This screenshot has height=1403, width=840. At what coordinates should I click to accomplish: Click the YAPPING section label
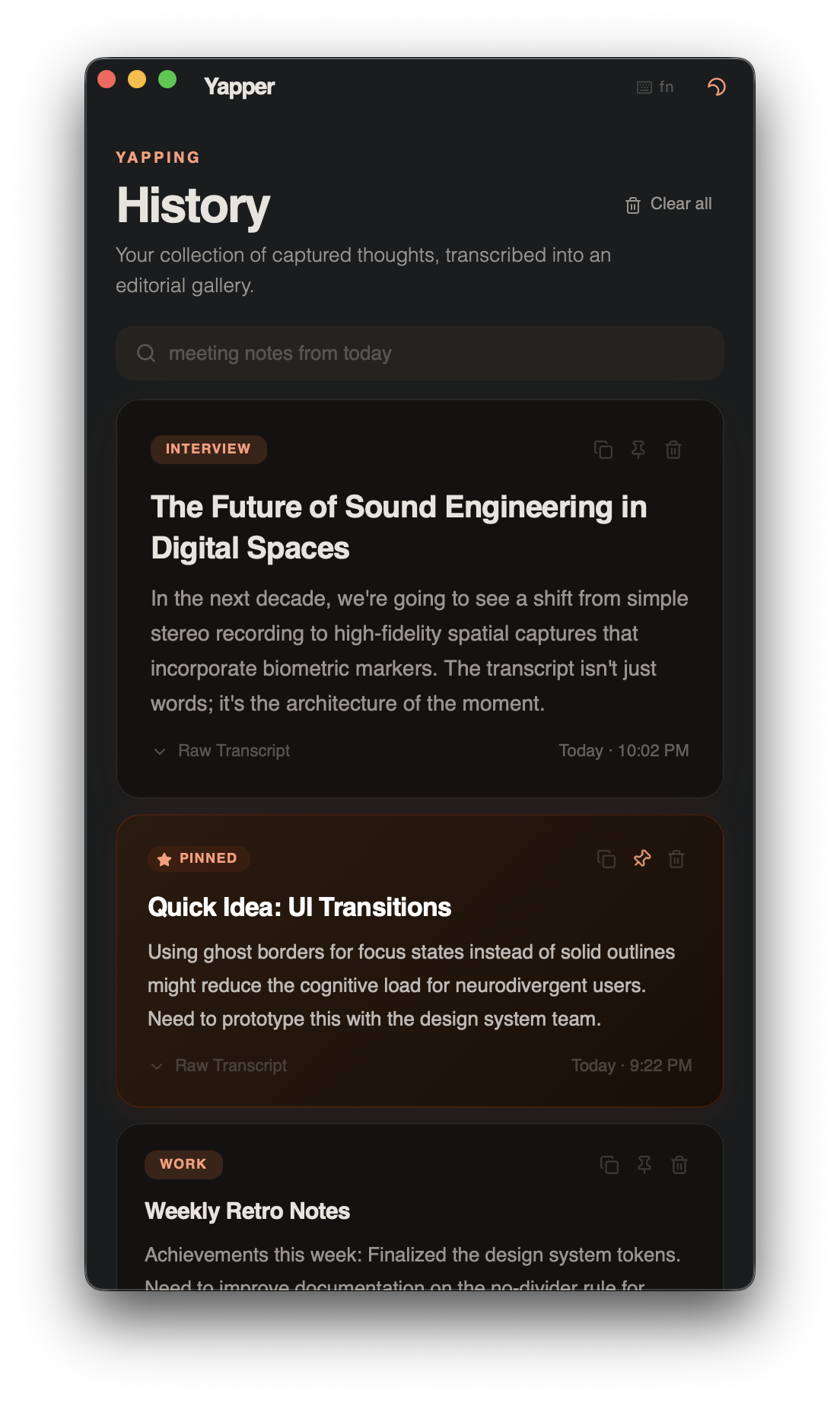click(158, 157)
